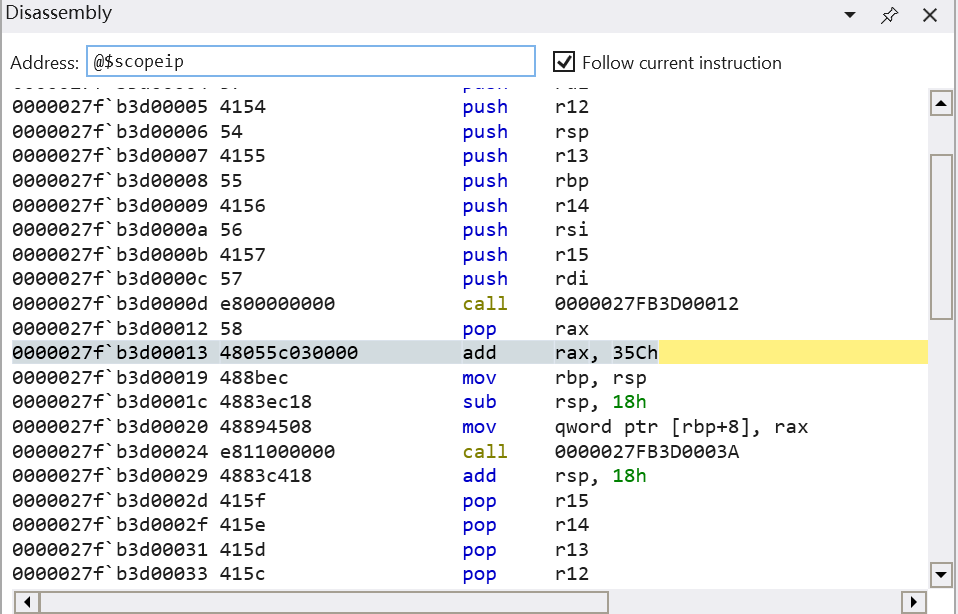Image resolution: width=958 pixels, height=614 pixels.
Task: Pin the Disassembly panel with pushpin icon
Action: [x=889, y=16]
